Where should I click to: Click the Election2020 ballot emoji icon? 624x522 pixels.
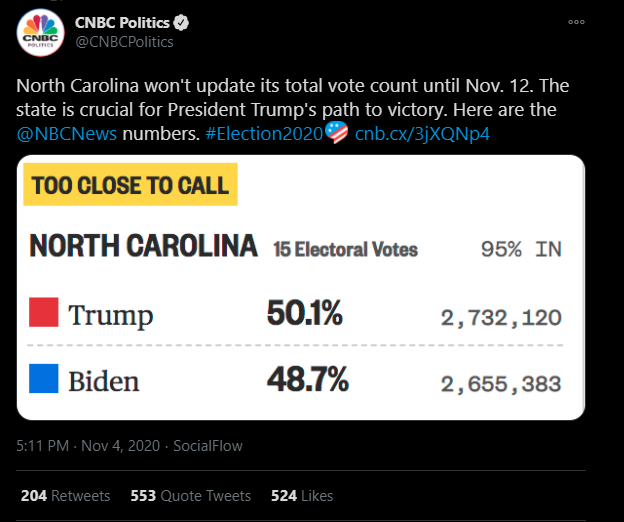(x=337, y=133)
